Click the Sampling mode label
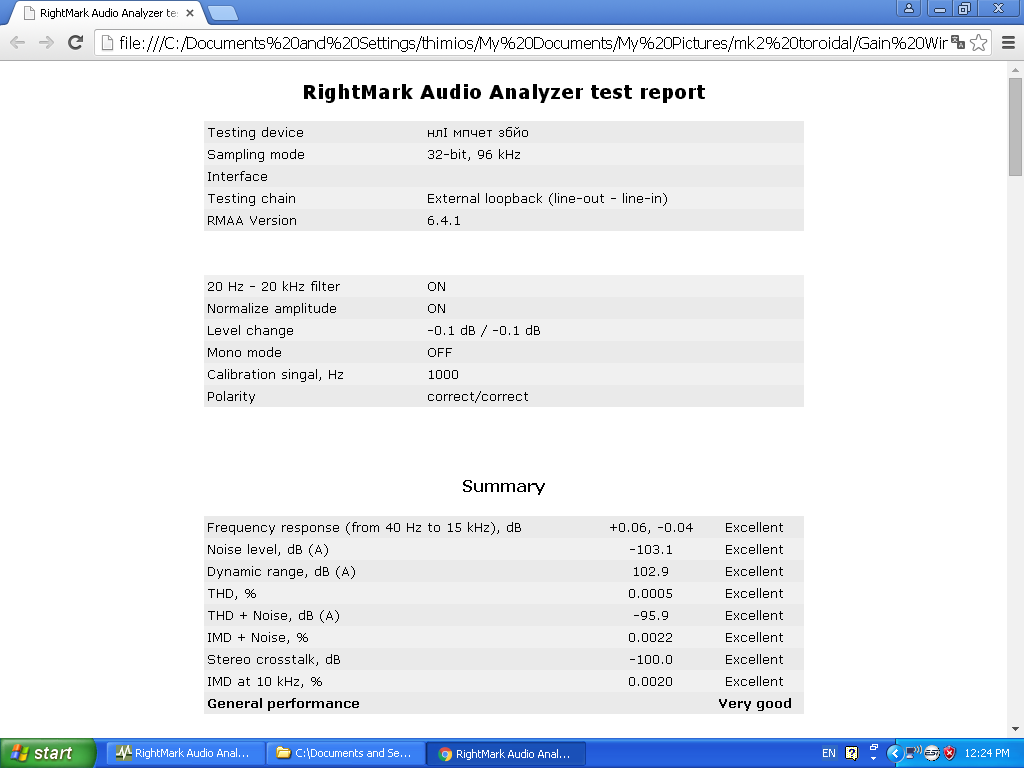This screenshot has width=1024, height=768. tap(255, 155)
